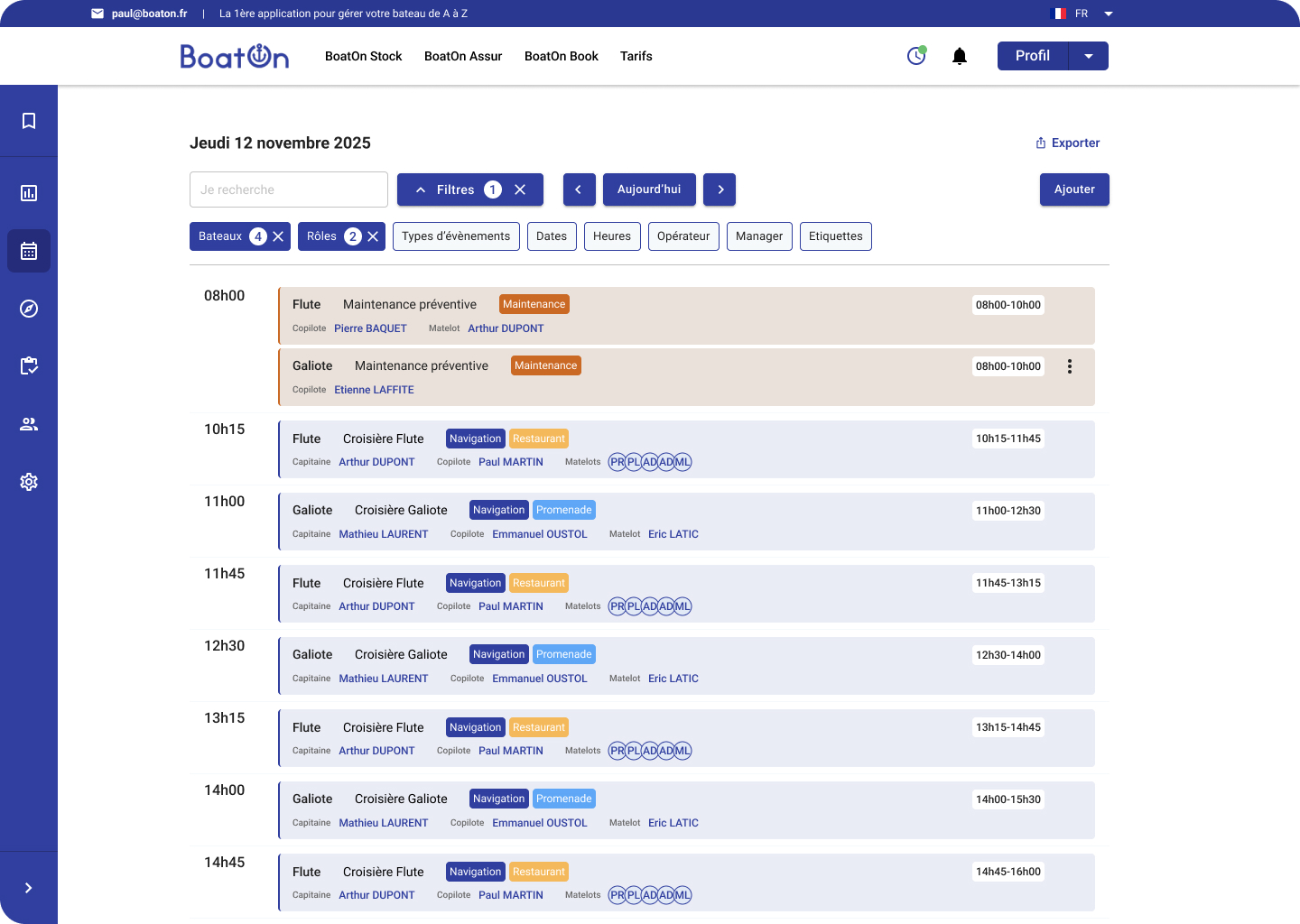Click the Exporter link
The image size is (1300, 924).
(x=1068, y=142)
